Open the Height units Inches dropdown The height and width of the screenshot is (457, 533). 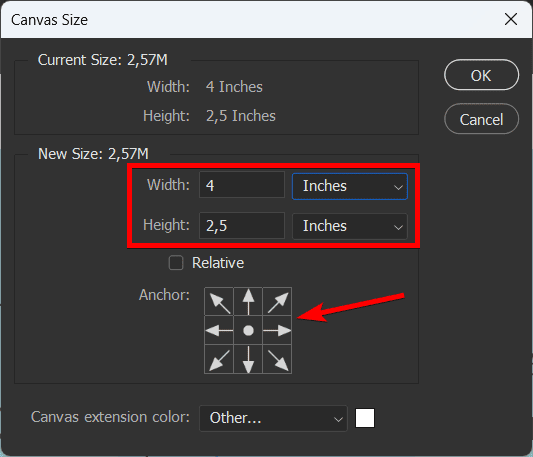350,226
